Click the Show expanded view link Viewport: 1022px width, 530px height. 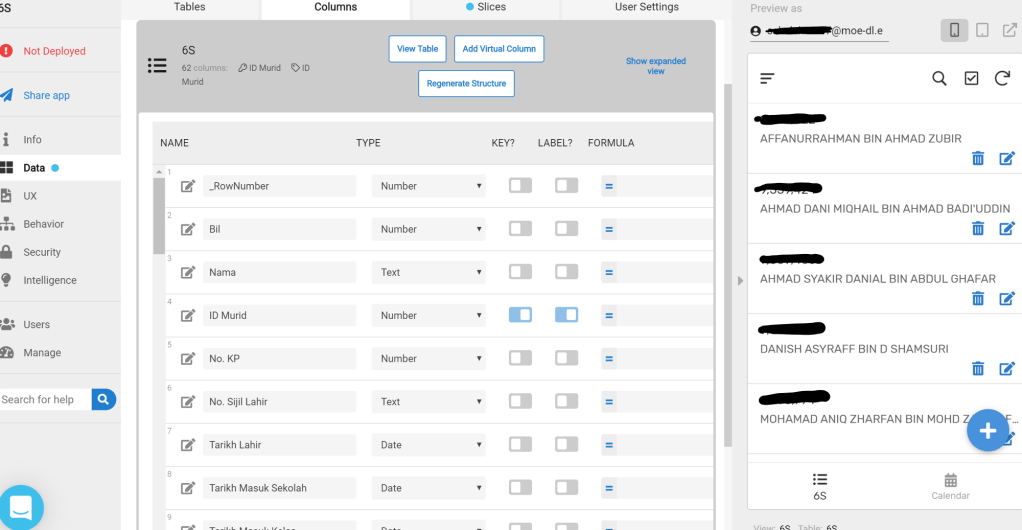[656, 66]
